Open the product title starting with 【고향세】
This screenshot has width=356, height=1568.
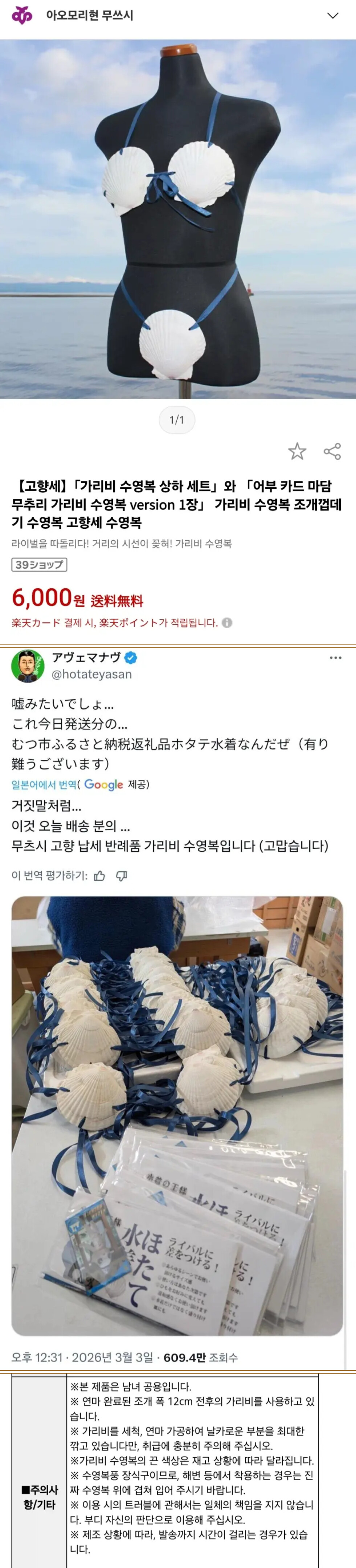176,504
